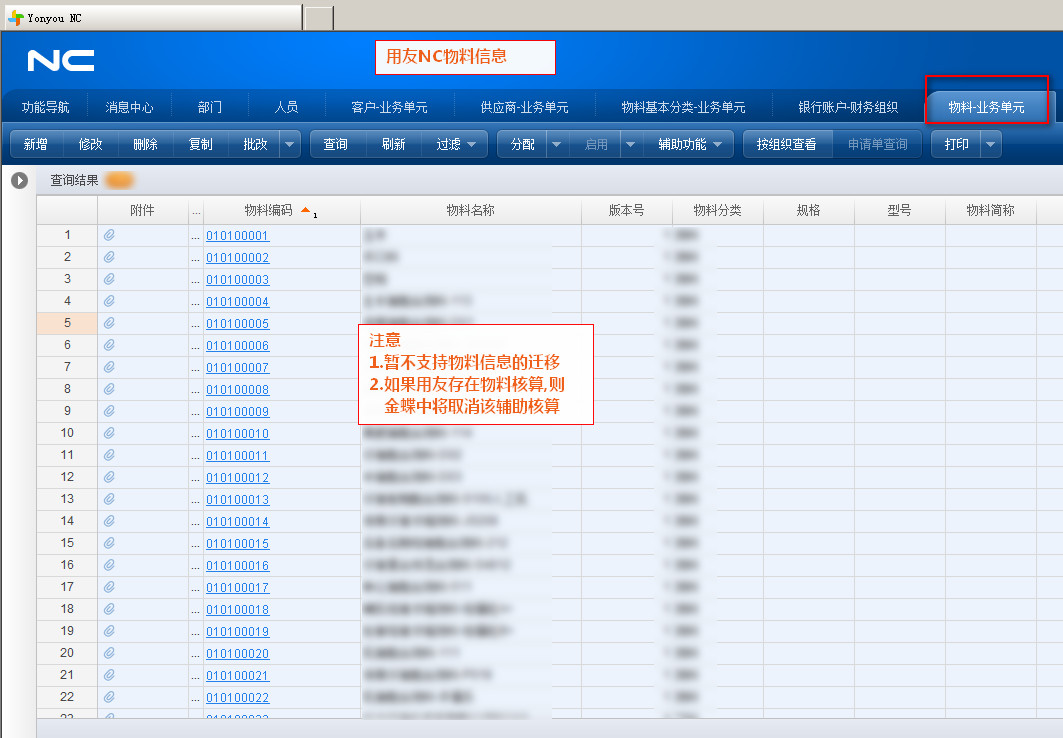The image size is (1063, 738).
Task: Click the paperclip icon in row 20
Action: (x=109, y=653)
